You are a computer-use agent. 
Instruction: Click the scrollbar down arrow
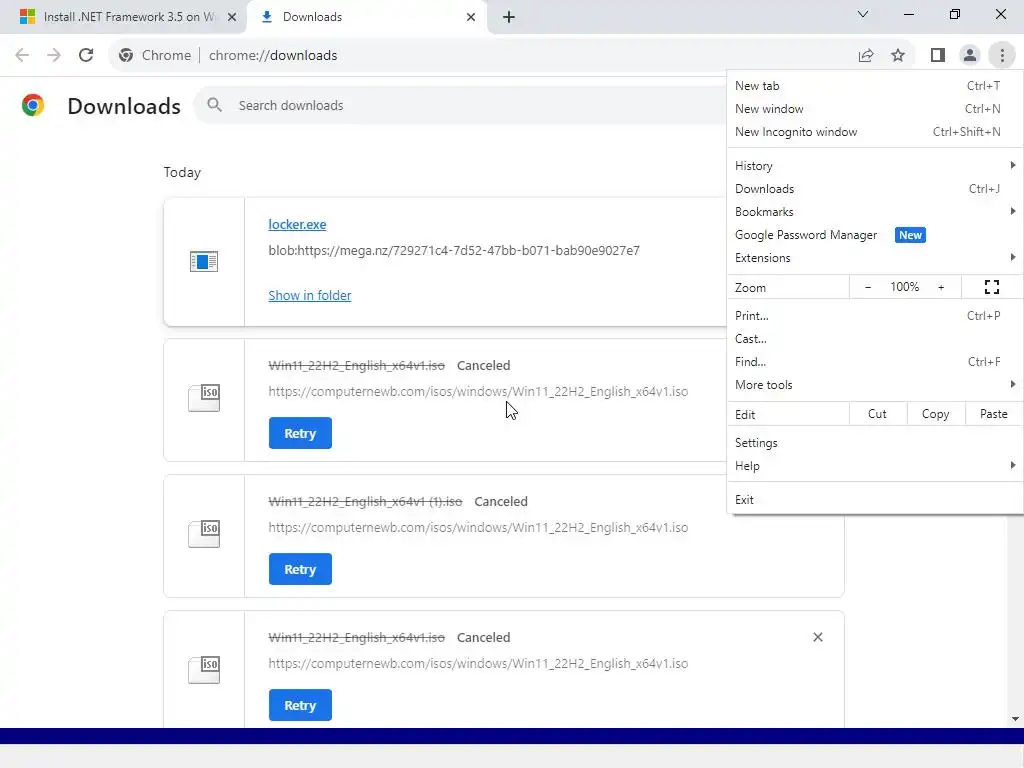[x=1015, y=719]
